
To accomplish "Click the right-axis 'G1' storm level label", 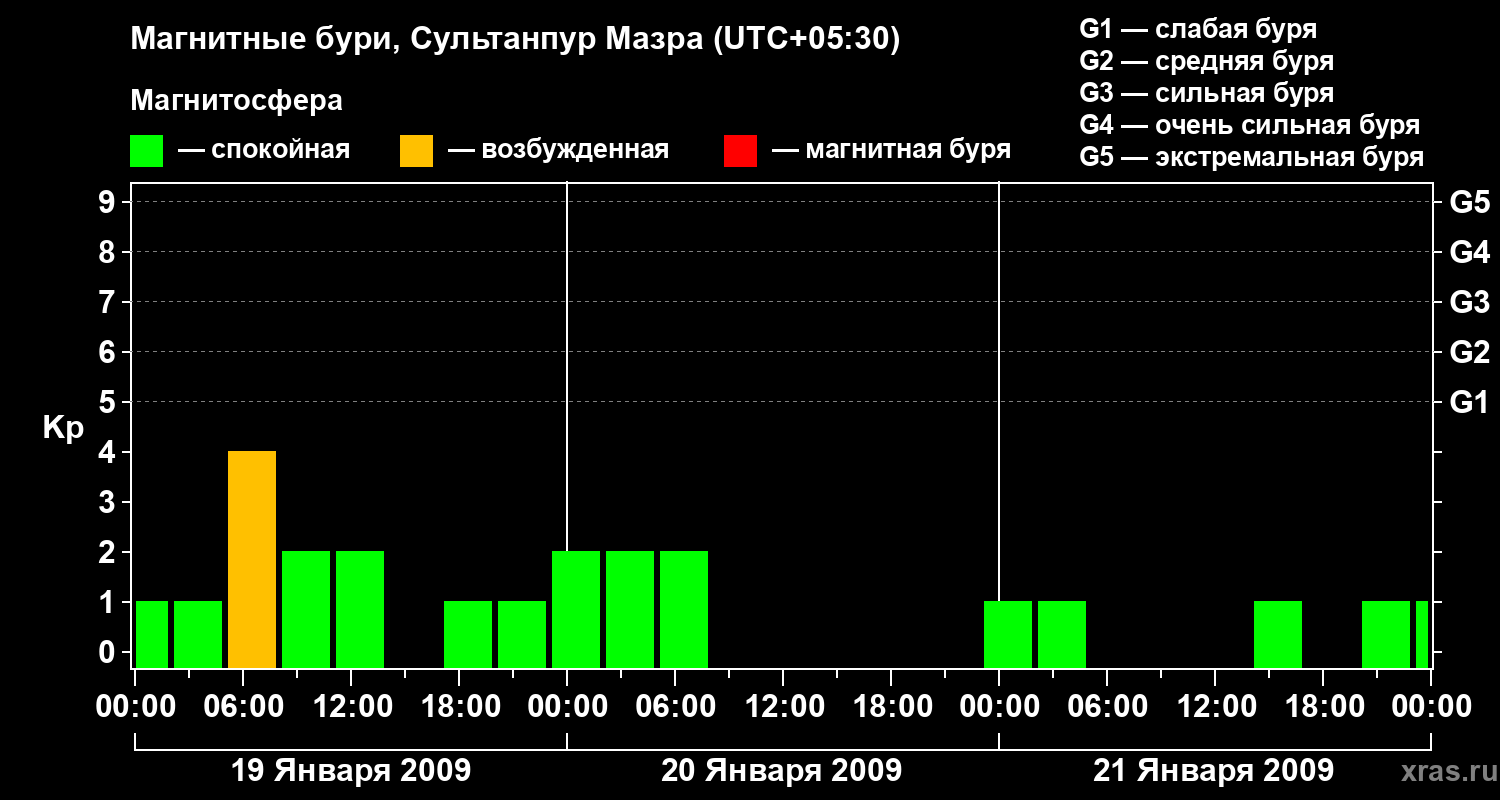I will [x=1469, y=402].
